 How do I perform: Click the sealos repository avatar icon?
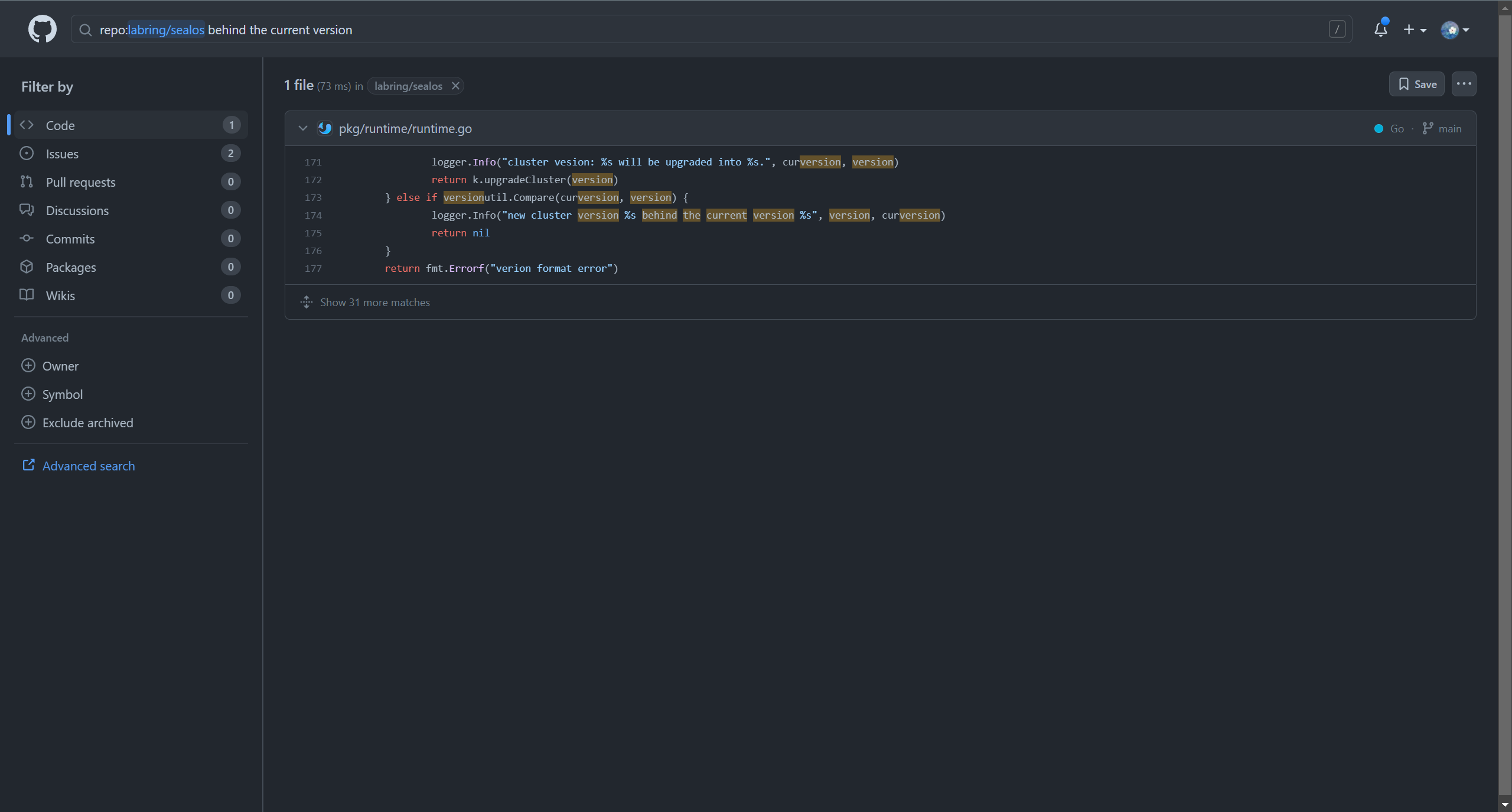[325, 128]
